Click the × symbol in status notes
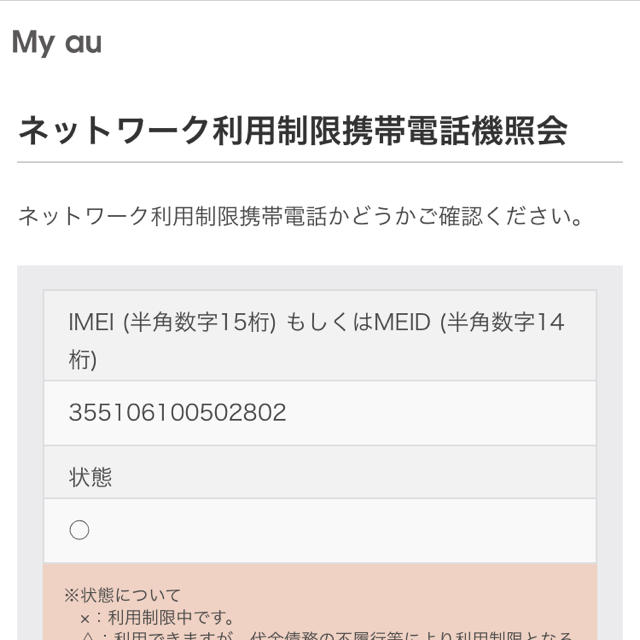The image size is (640, 640). coord(84,618)
